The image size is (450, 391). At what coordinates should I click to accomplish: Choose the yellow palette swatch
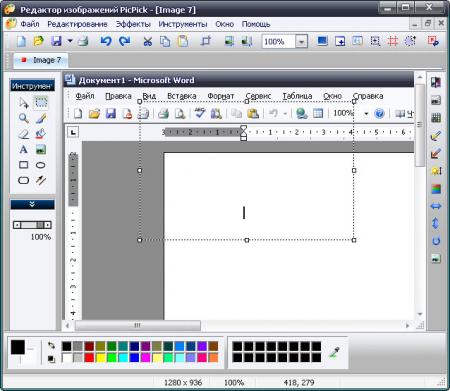100,358
